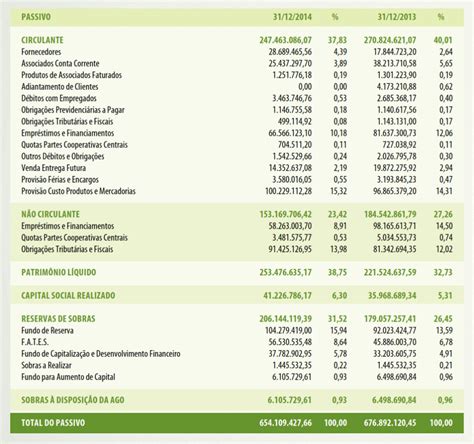The height and width of the screenshot is (444, 474).
Task: Click value 4.173.210,88 for Adiantamento de Clientes
Action: (x=397, y=87)
